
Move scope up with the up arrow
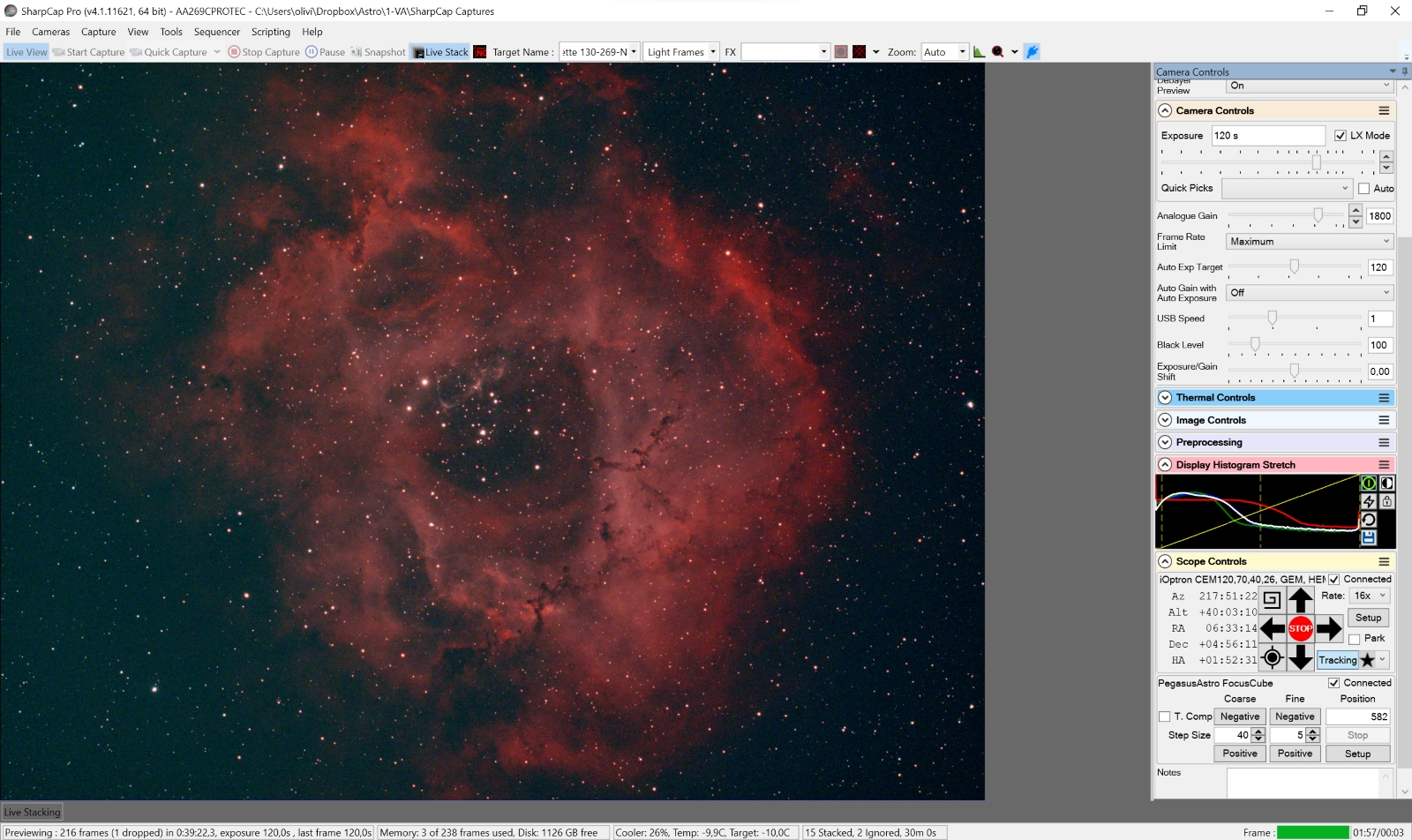pyautogui.click(x=1301, y=601)
